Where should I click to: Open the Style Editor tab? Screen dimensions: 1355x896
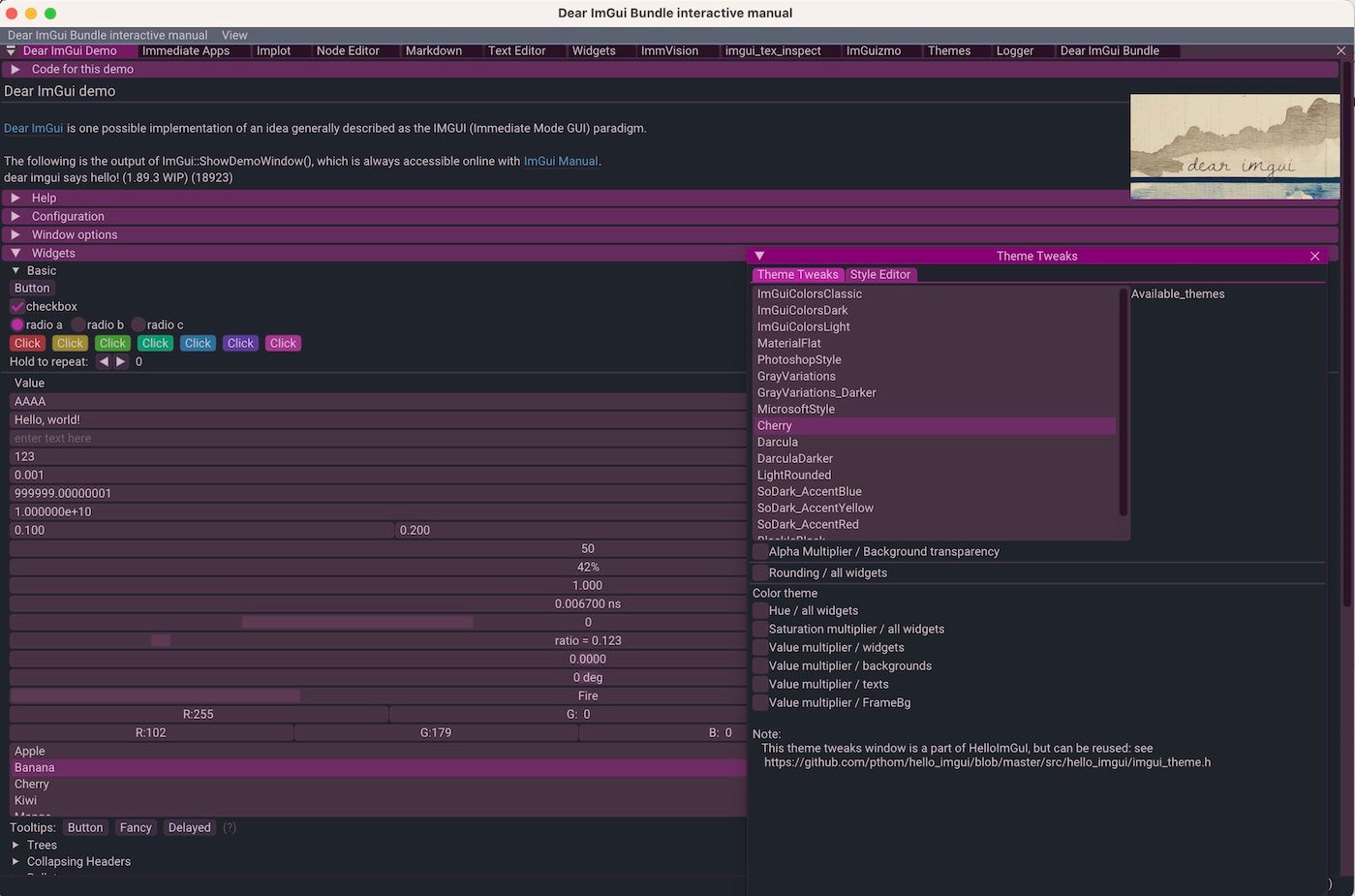point(880,274)
